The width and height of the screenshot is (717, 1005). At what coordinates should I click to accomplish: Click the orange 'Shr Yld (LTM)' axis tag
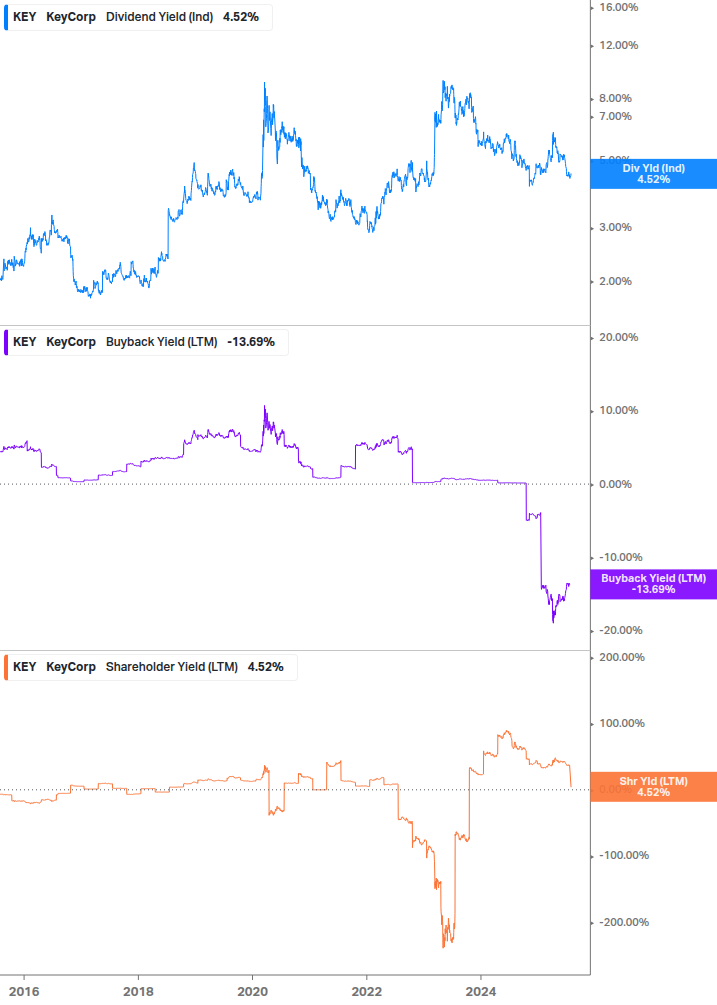(x=654, y=787)
